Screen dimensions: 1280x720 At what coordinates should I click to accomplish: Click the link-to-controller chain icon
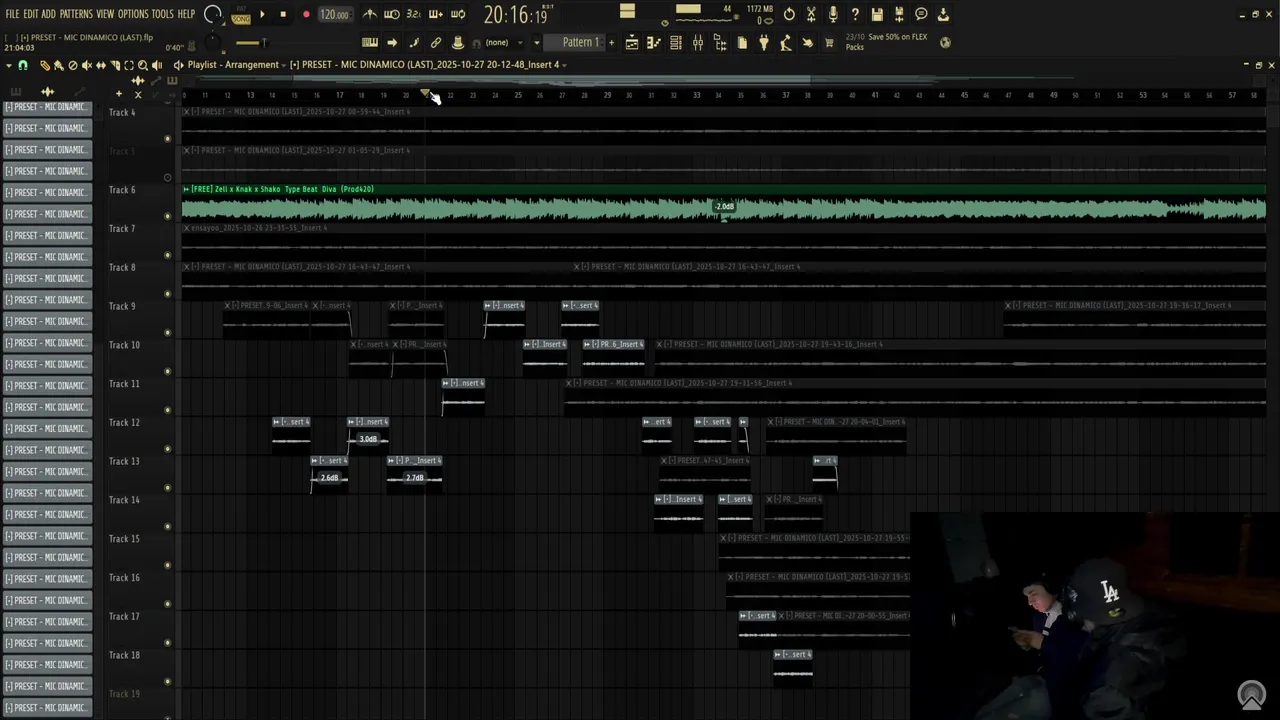[436, 43]
